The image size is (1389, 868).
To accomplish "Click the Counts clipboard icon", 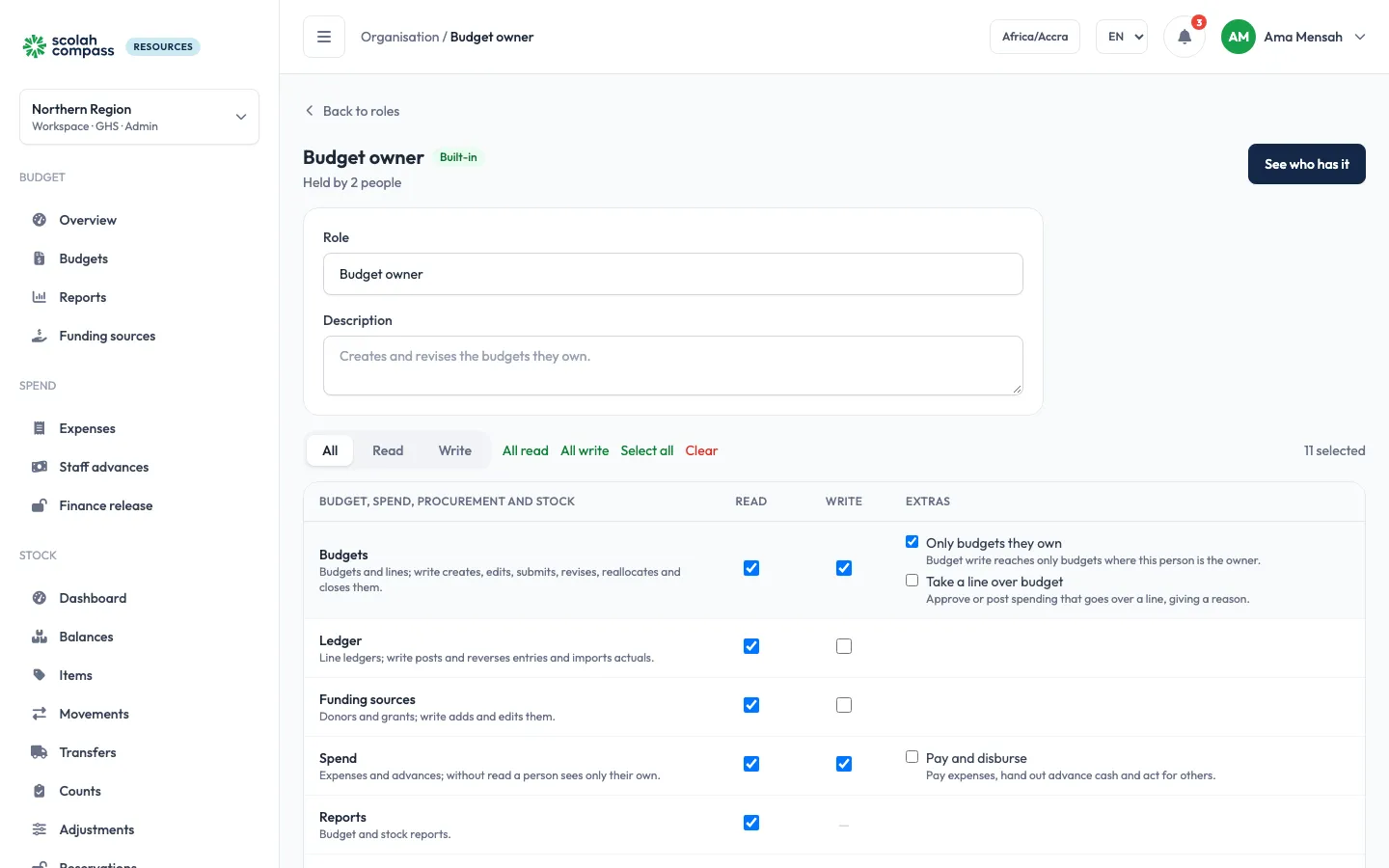I will 40,791.
